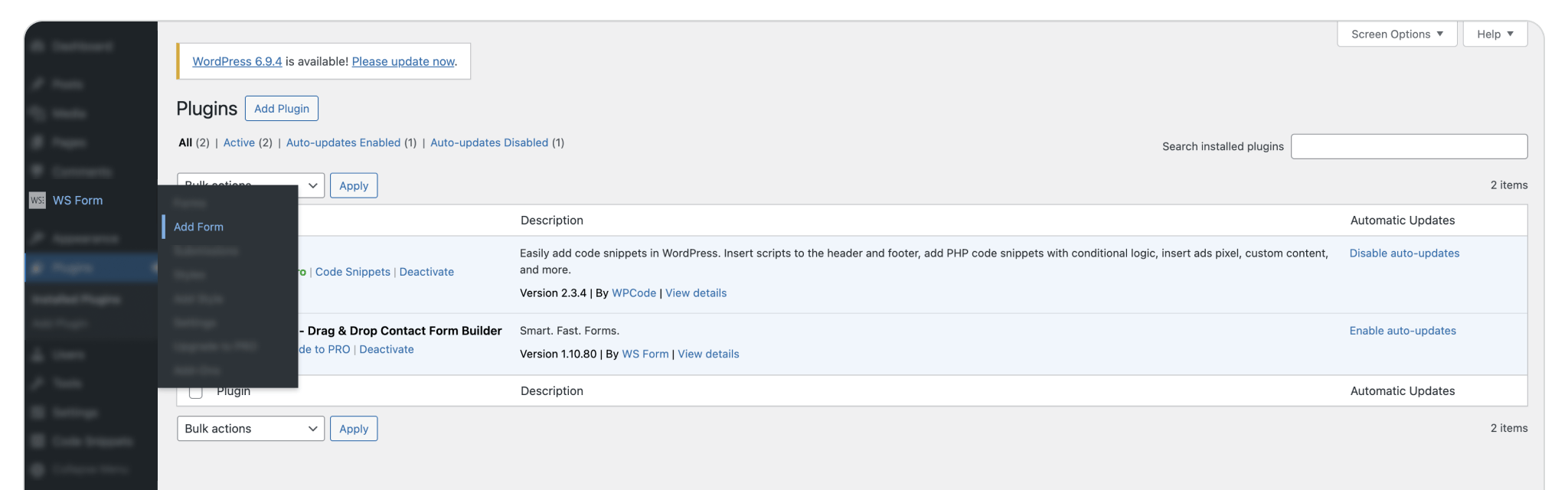Click the Add Plugin button
This screenshot has height=490, width=1568.
pos(282,109)
